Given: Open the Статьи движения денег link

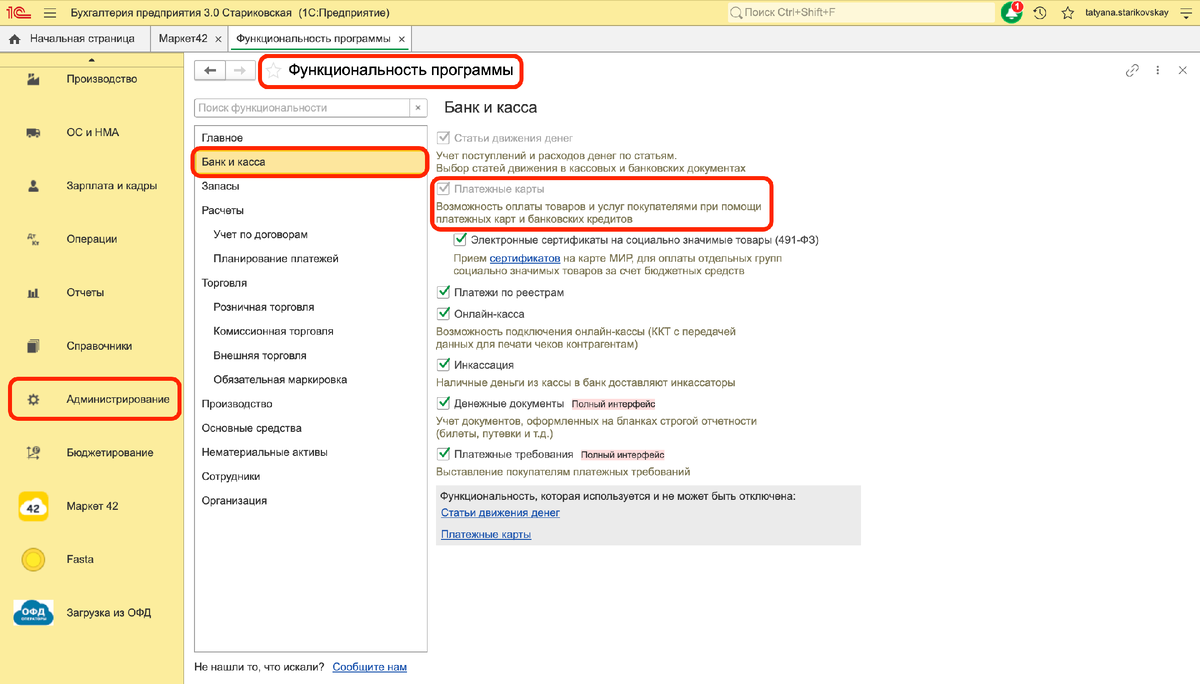Looking at the screenshot, I should 500,513.
